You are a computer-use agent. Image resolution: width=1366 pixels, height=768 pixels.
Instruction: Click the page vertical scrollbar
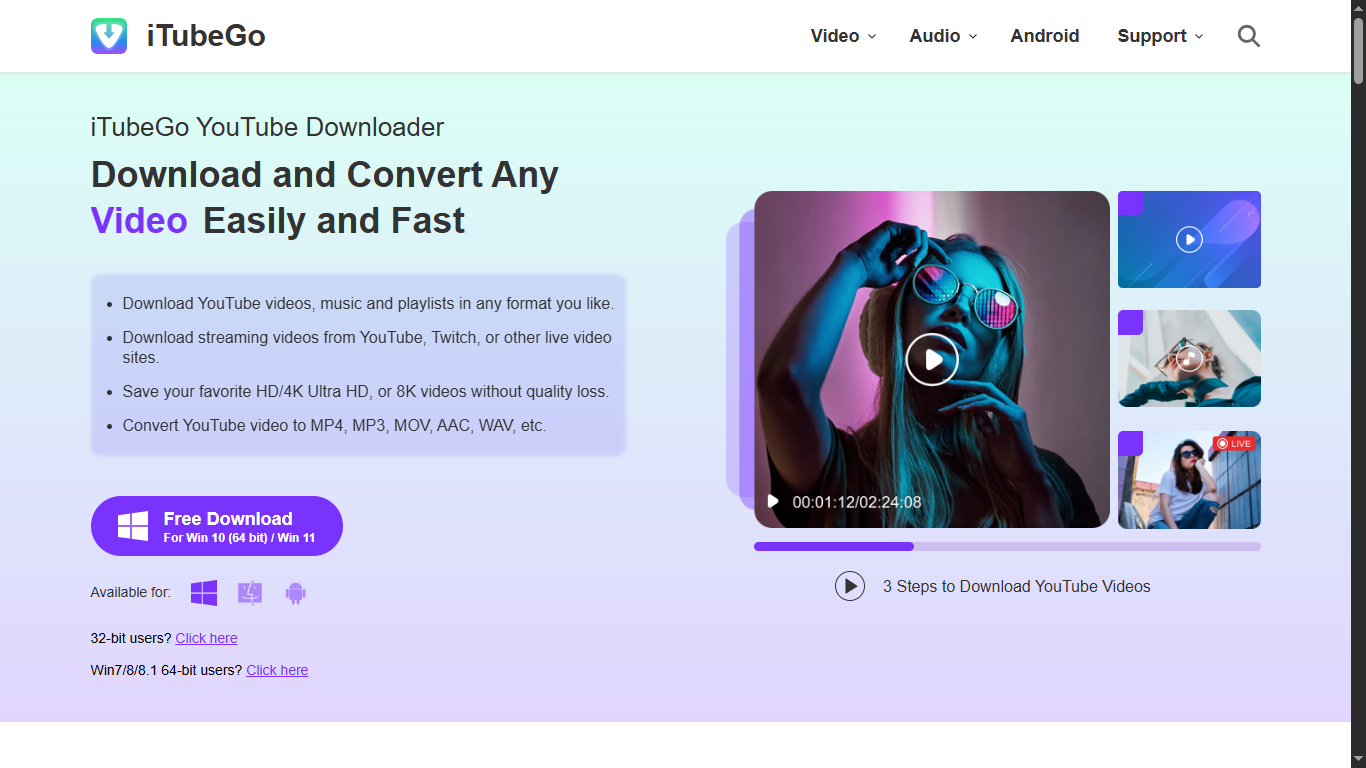coord(1358,384)
